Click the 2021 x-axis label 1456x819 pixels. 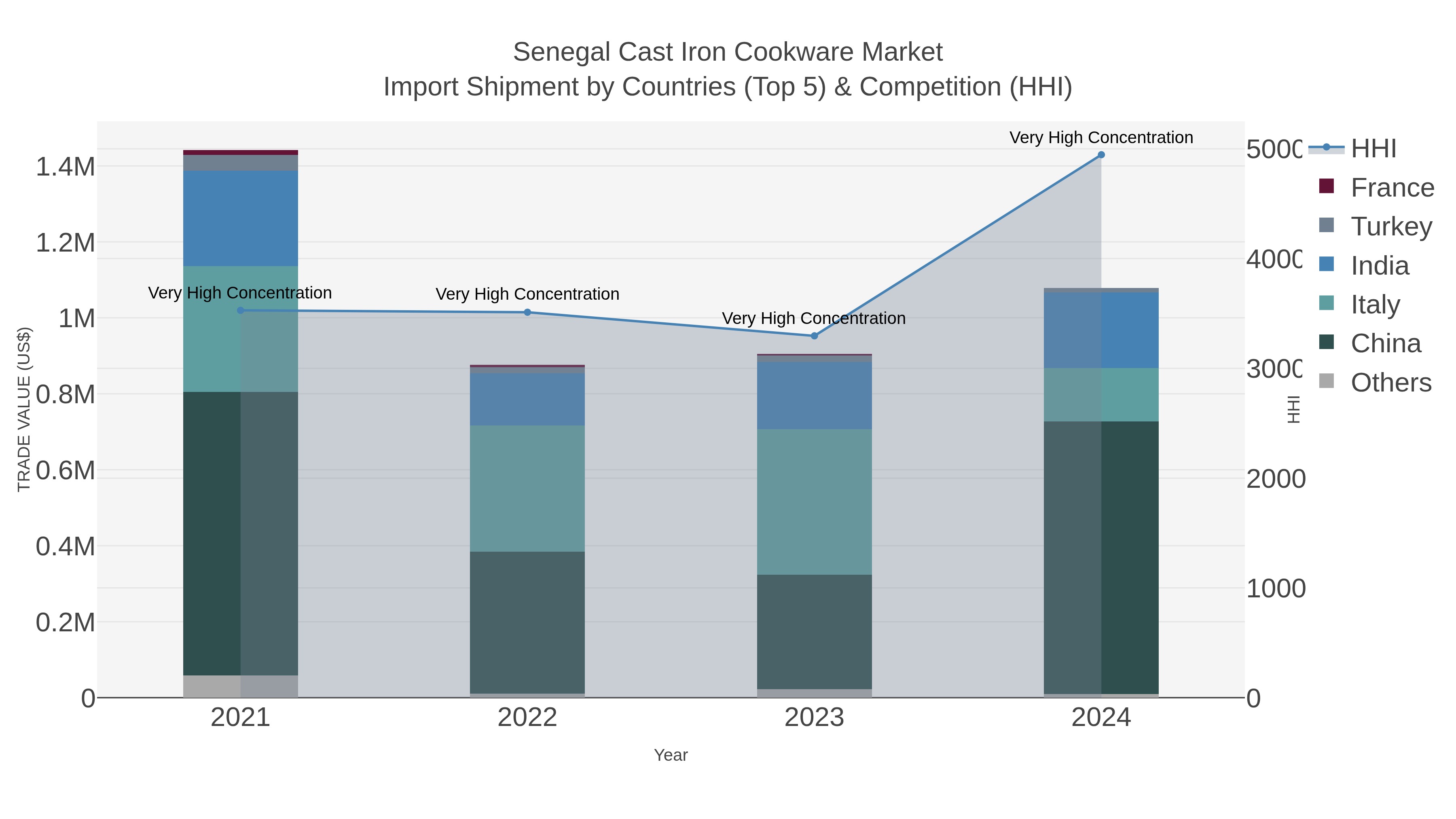(x=240, y=717)
